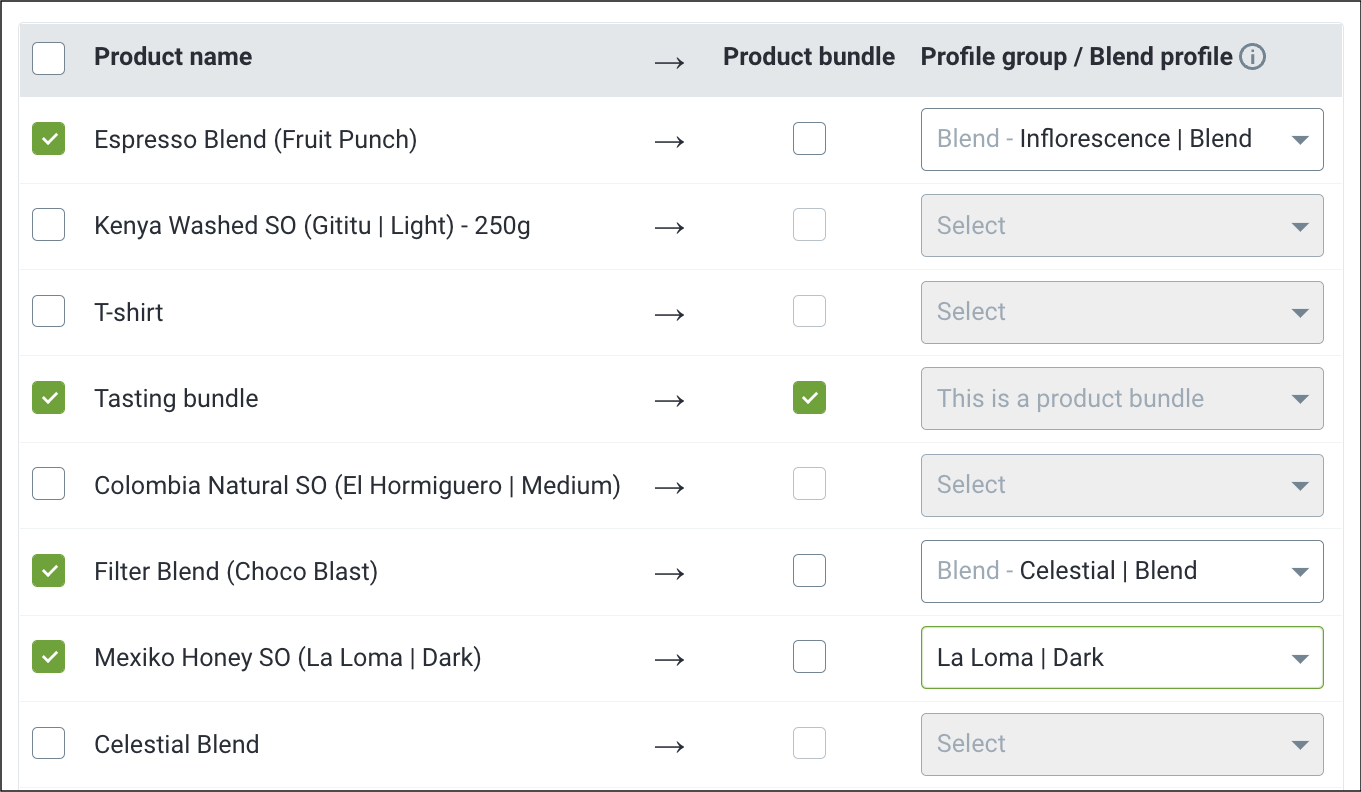
Task: Click the arrow icon in Celestial Blend row
Action: (x=669, y=746)
